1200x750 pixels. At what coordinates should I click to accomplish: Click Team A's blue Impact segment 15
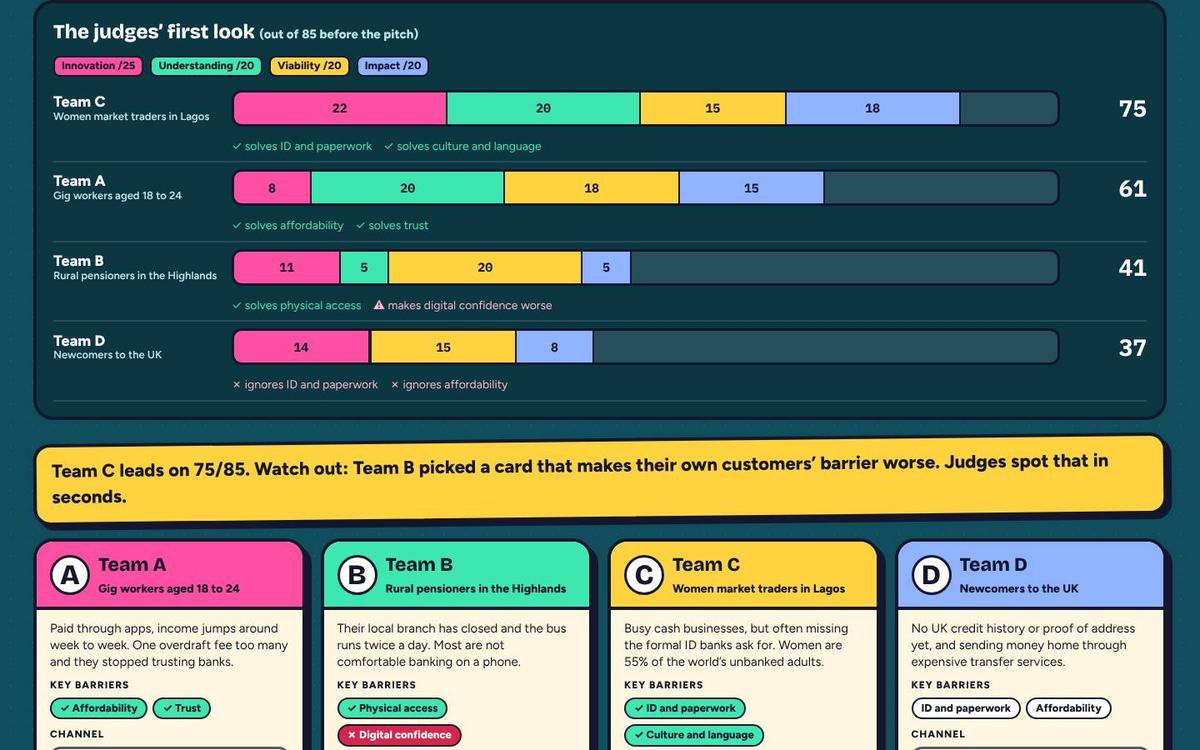[751, 188]
